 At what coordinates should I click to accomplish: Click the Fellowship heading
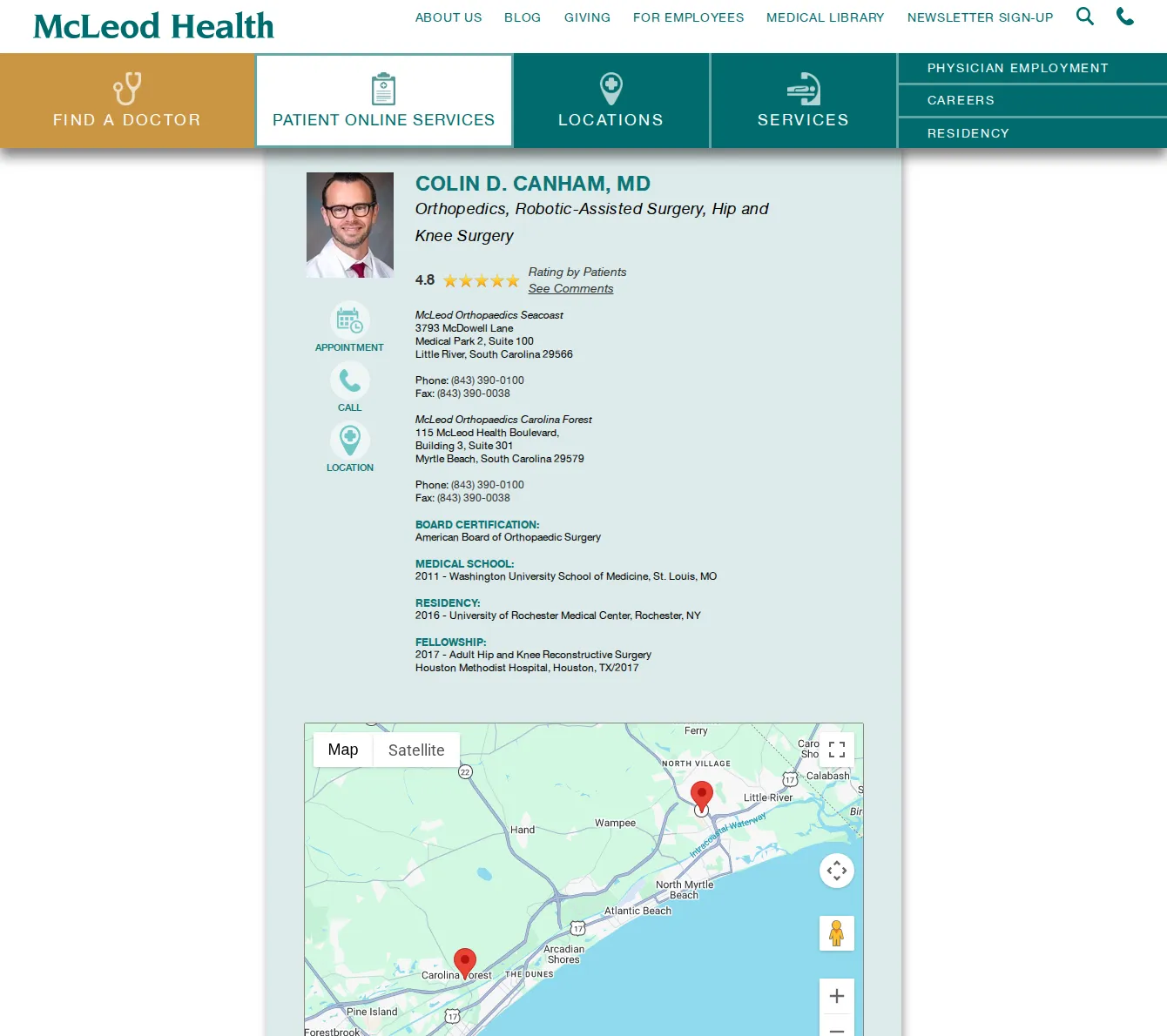(x=451, y=642)
